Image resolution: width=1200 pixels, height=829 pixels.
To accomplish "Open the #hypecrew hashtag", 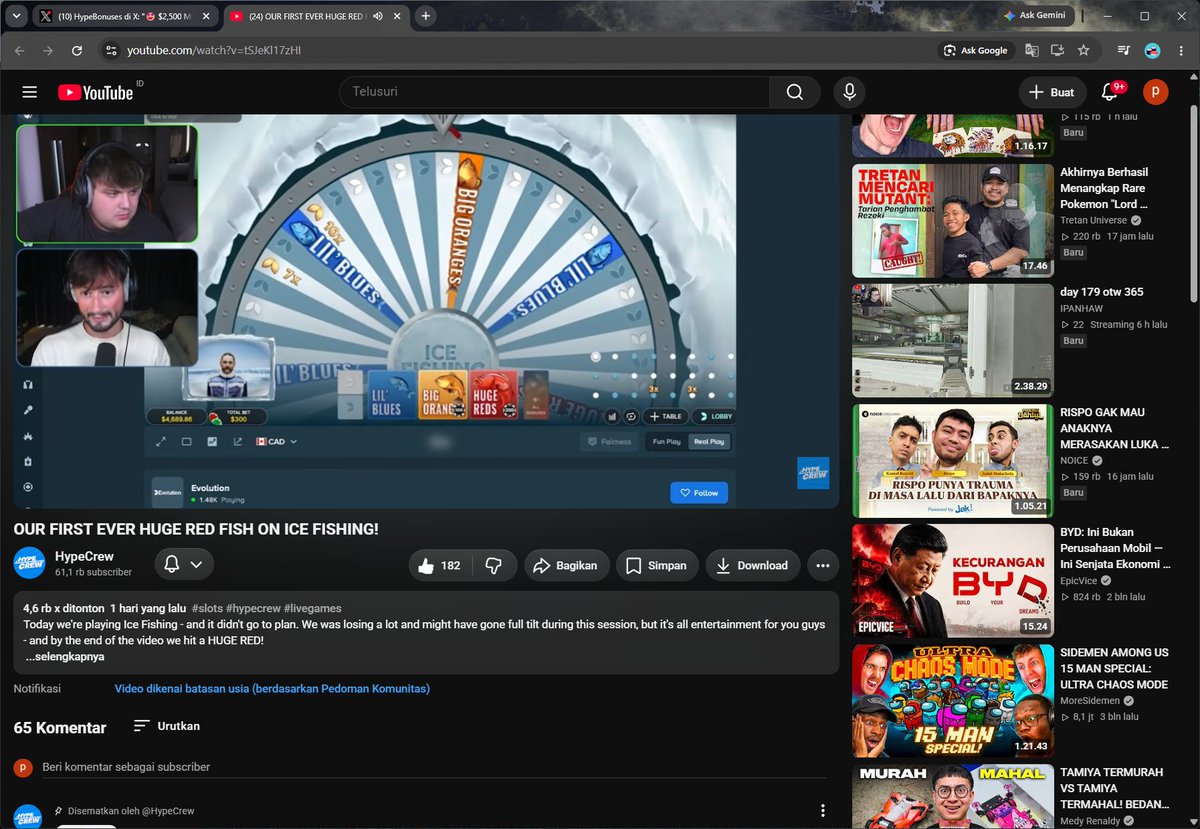I will point(252,608).
